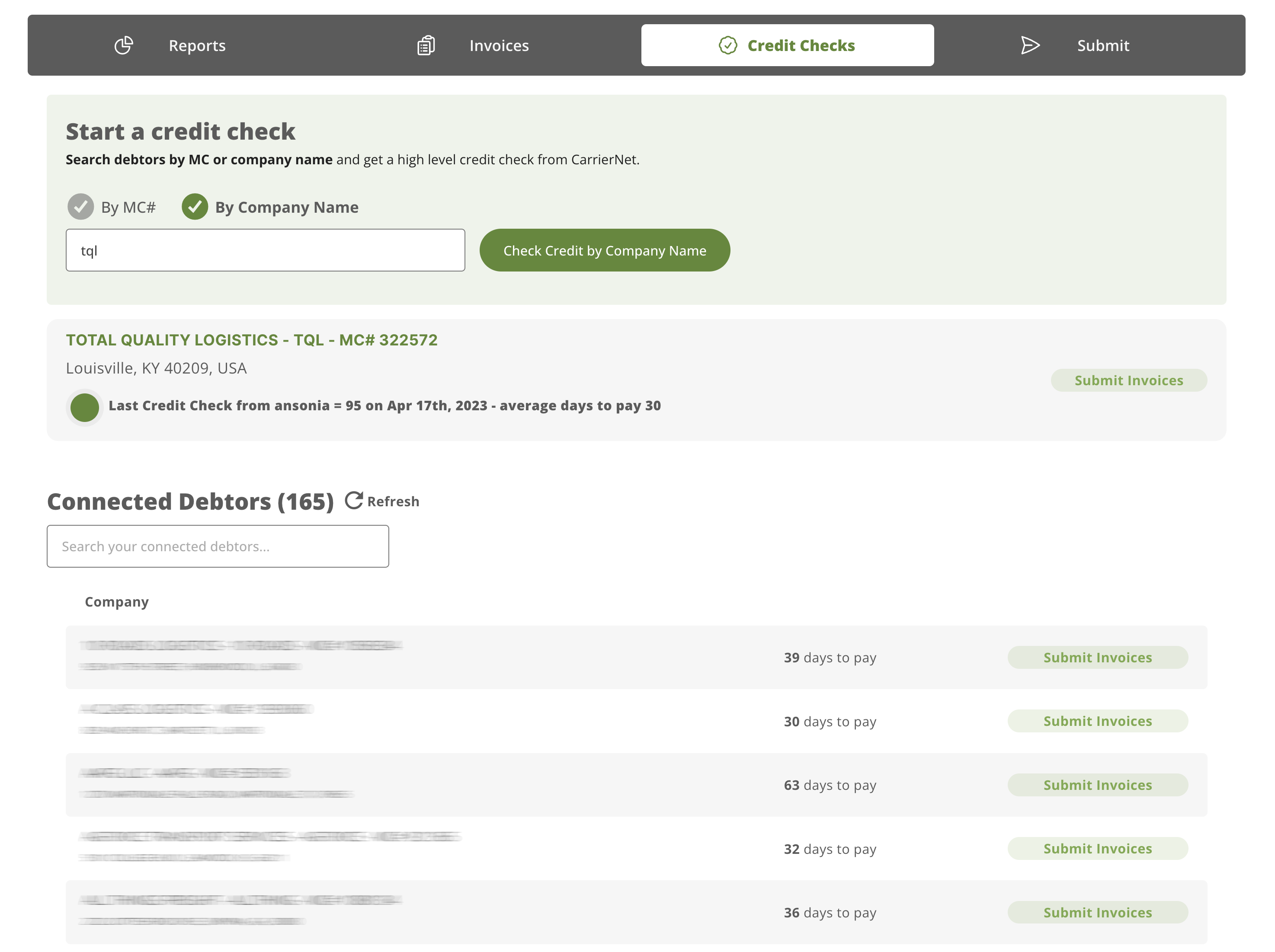Viewport: 1275px width, 952px height.
Task: Click the Reports pie chart icon
Action: 123,45
